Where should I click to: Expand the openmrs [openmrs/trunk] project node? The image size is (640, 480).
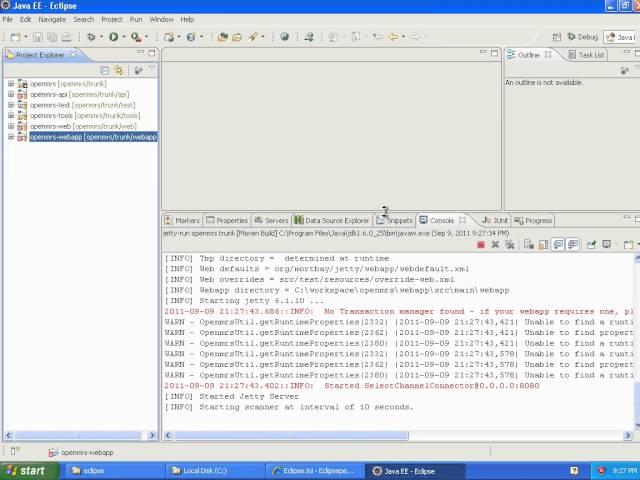11,84
